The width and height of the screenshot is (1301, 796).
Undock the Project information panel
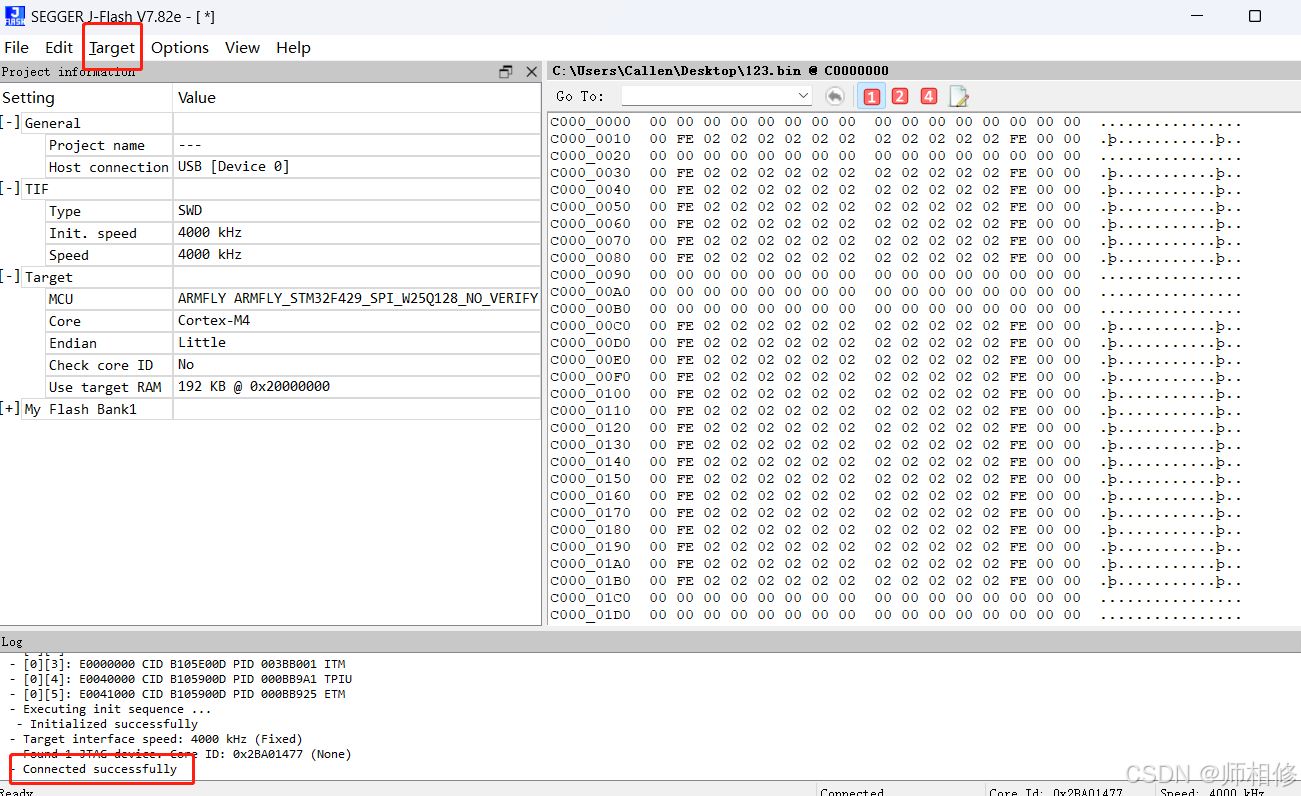(x=506, y=72)
